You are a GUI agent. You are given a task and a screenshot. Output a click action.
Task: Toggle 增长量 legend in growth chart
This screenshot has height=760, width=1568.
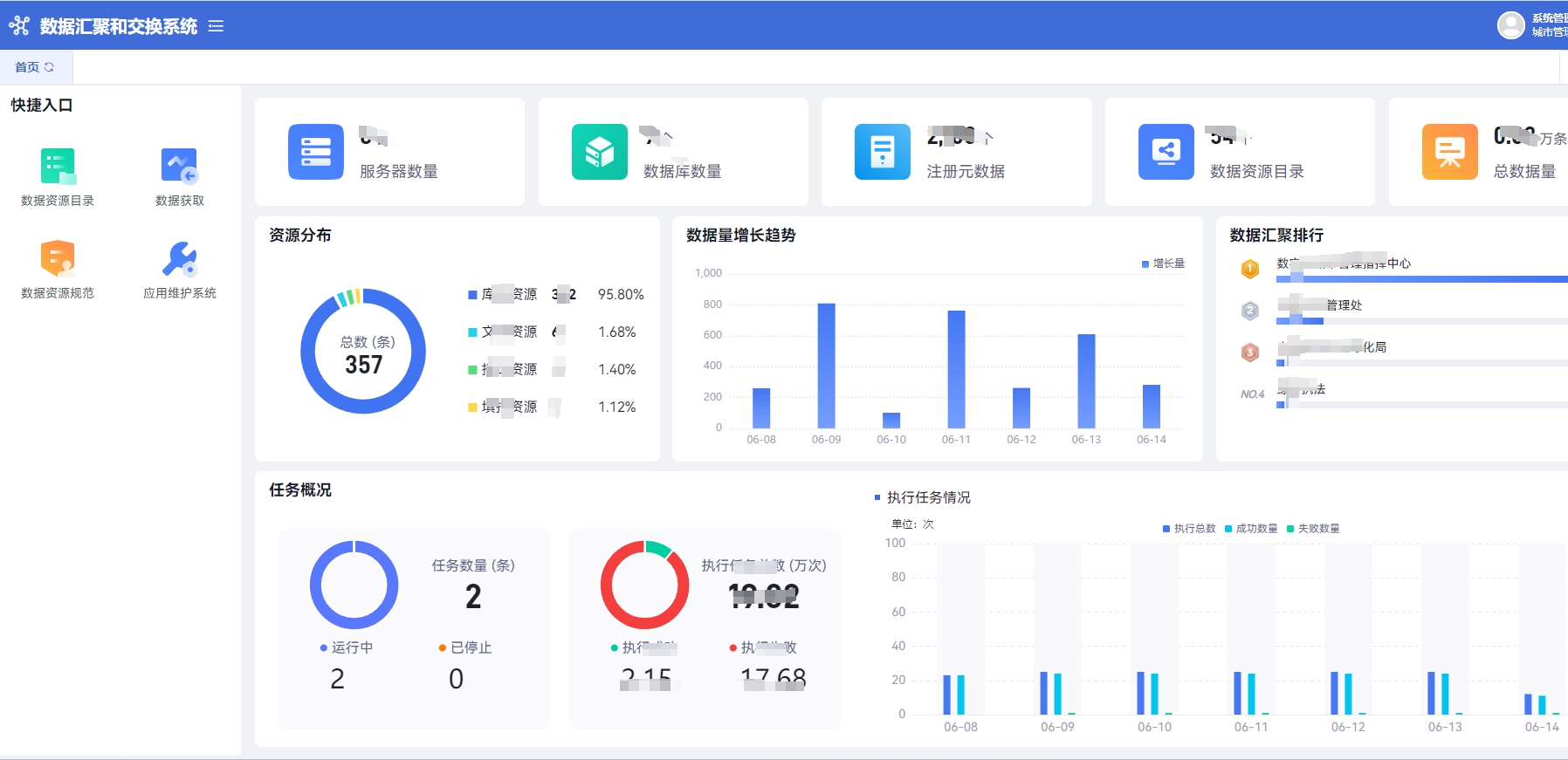(x=1163, y=264)
